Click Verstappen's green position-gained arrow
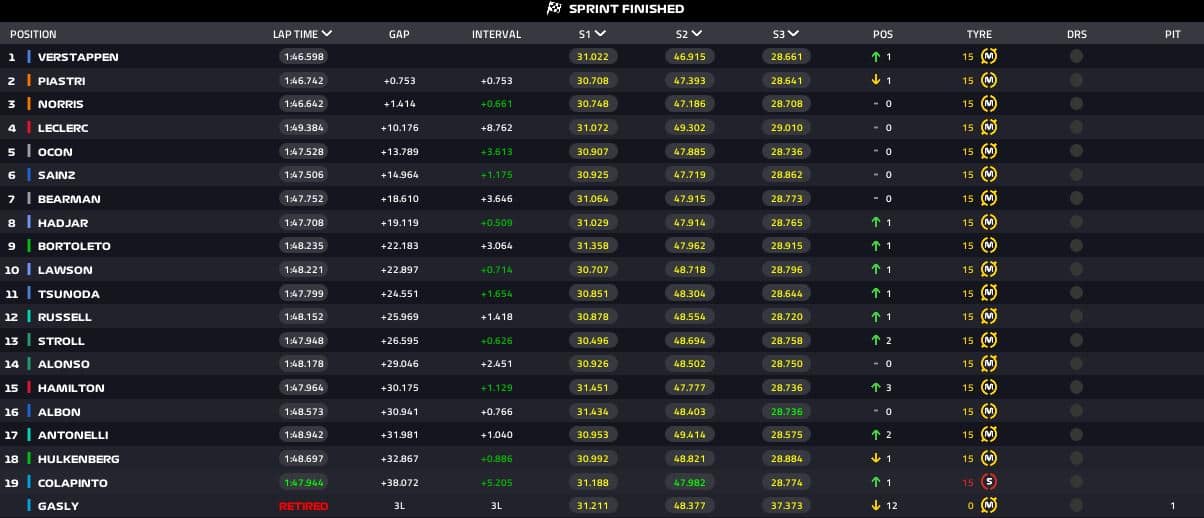The height and width of the screenshot is (518, 1204). coord(876,57)
